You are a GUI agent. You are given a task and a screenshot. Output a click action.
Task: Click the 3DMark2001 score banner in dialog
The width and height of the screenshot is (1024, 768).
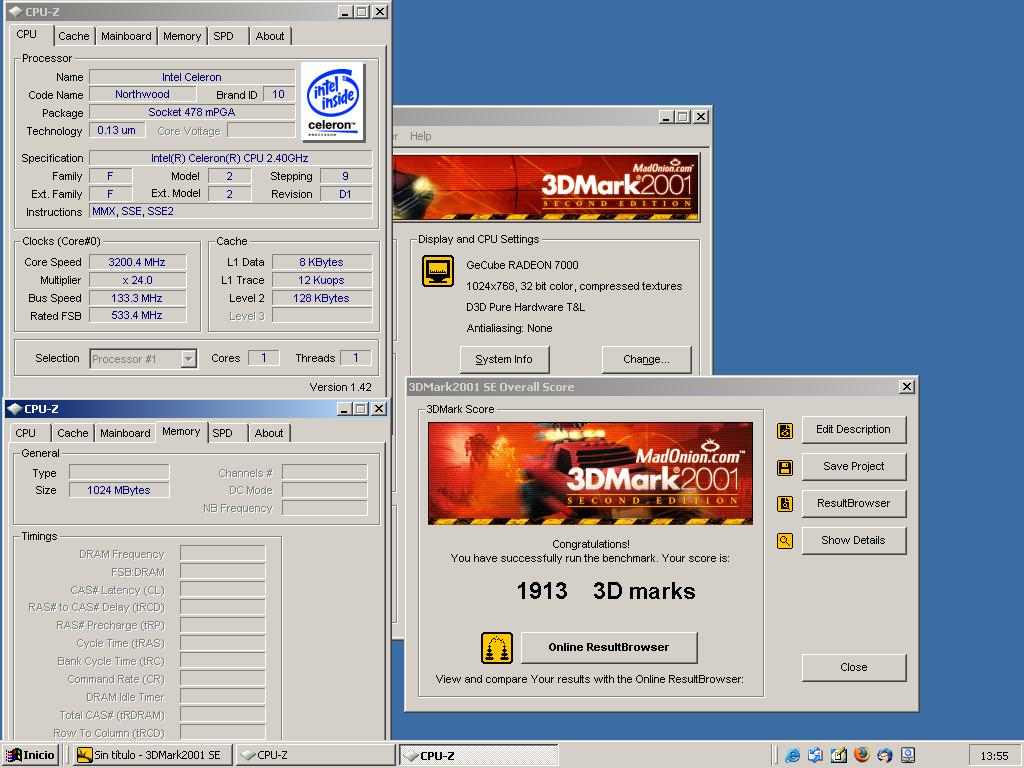click(x=590, y=473)
